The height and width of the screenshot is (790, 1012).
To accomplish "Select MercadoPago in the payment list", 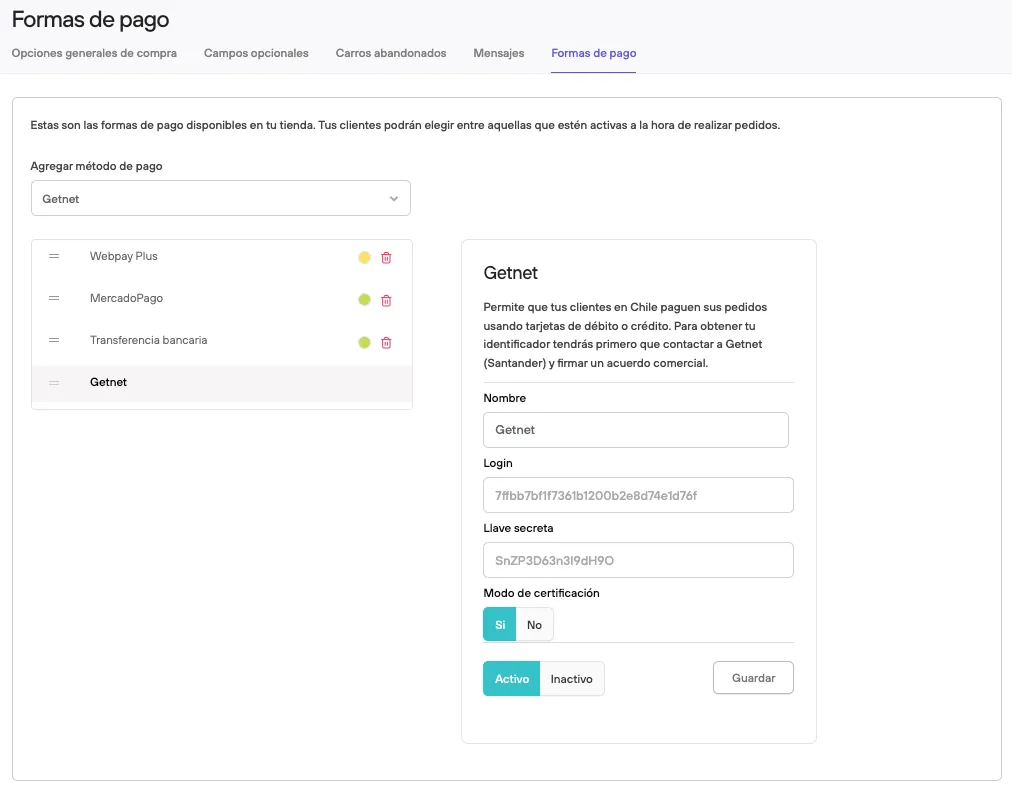I will coord(126,298).
